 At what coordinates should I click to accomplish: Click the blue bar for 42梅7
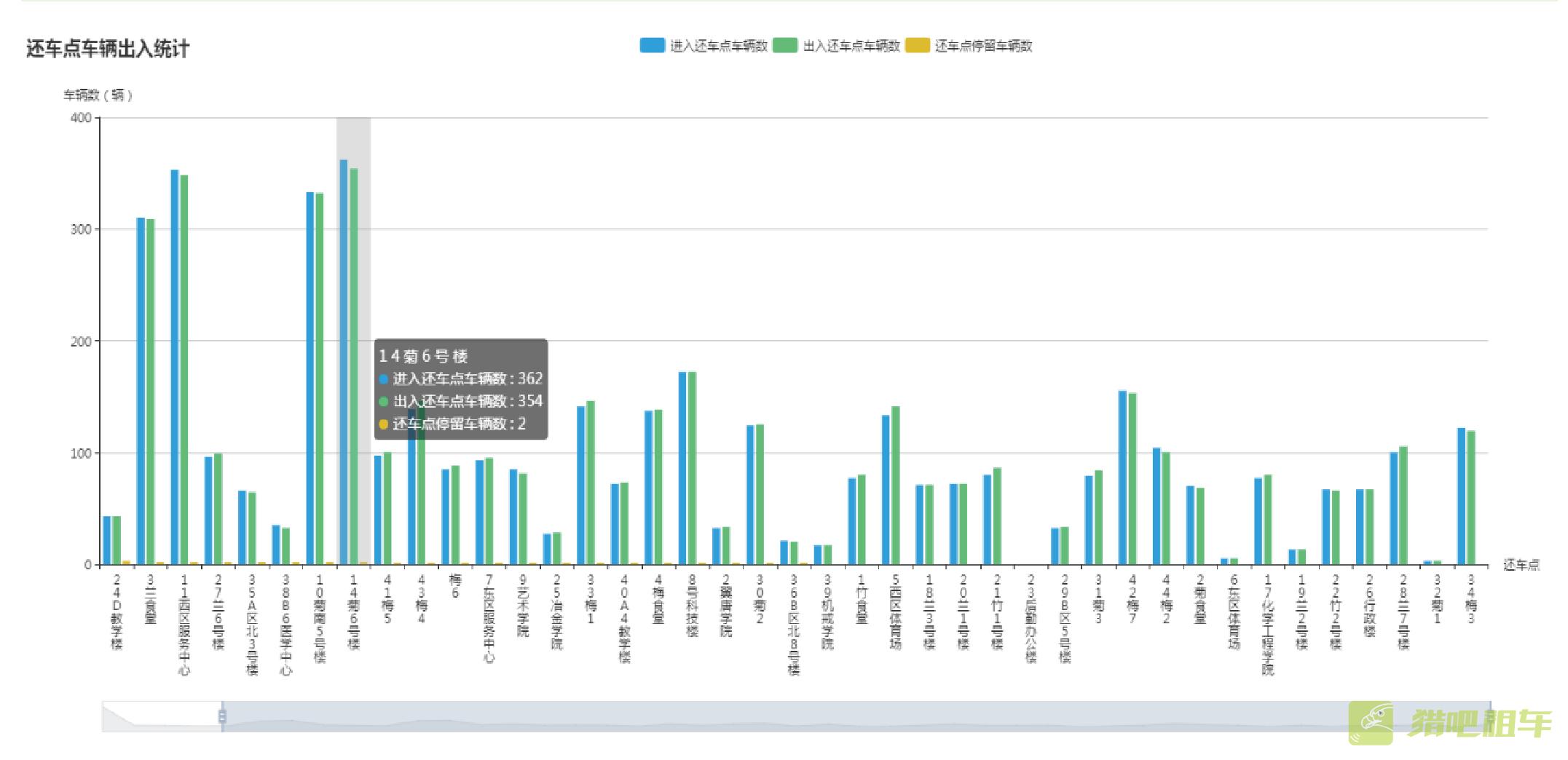coord(1122,478)
